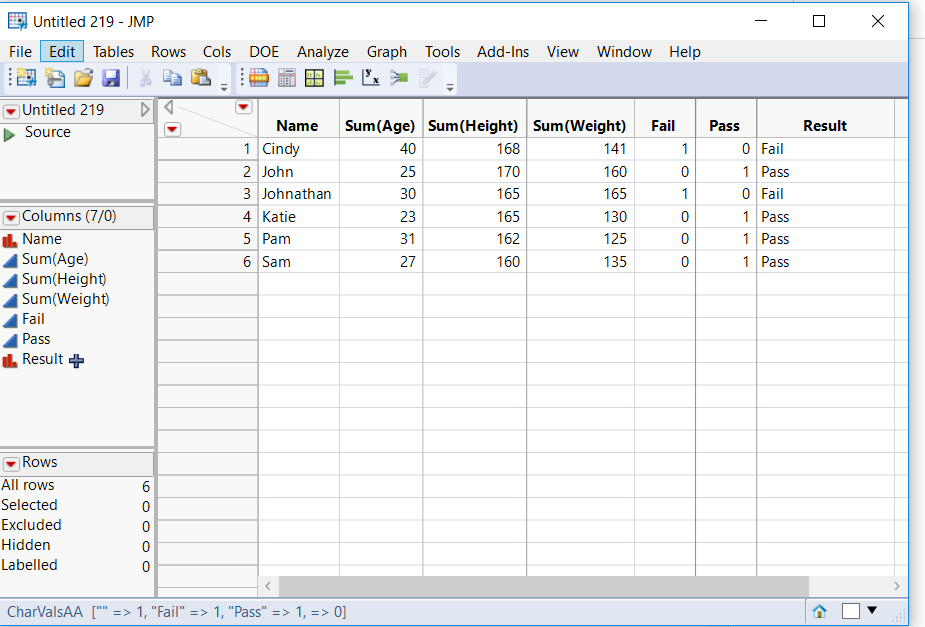
Task: Click the horizontal scrollbar right arrow
Action: point(896,586)
